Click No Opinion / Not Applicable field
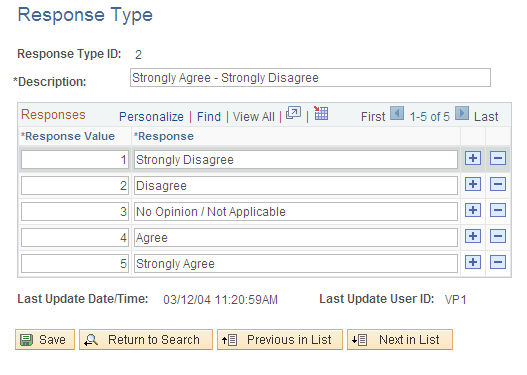527x375 pixels. click(x=296, y=212)
